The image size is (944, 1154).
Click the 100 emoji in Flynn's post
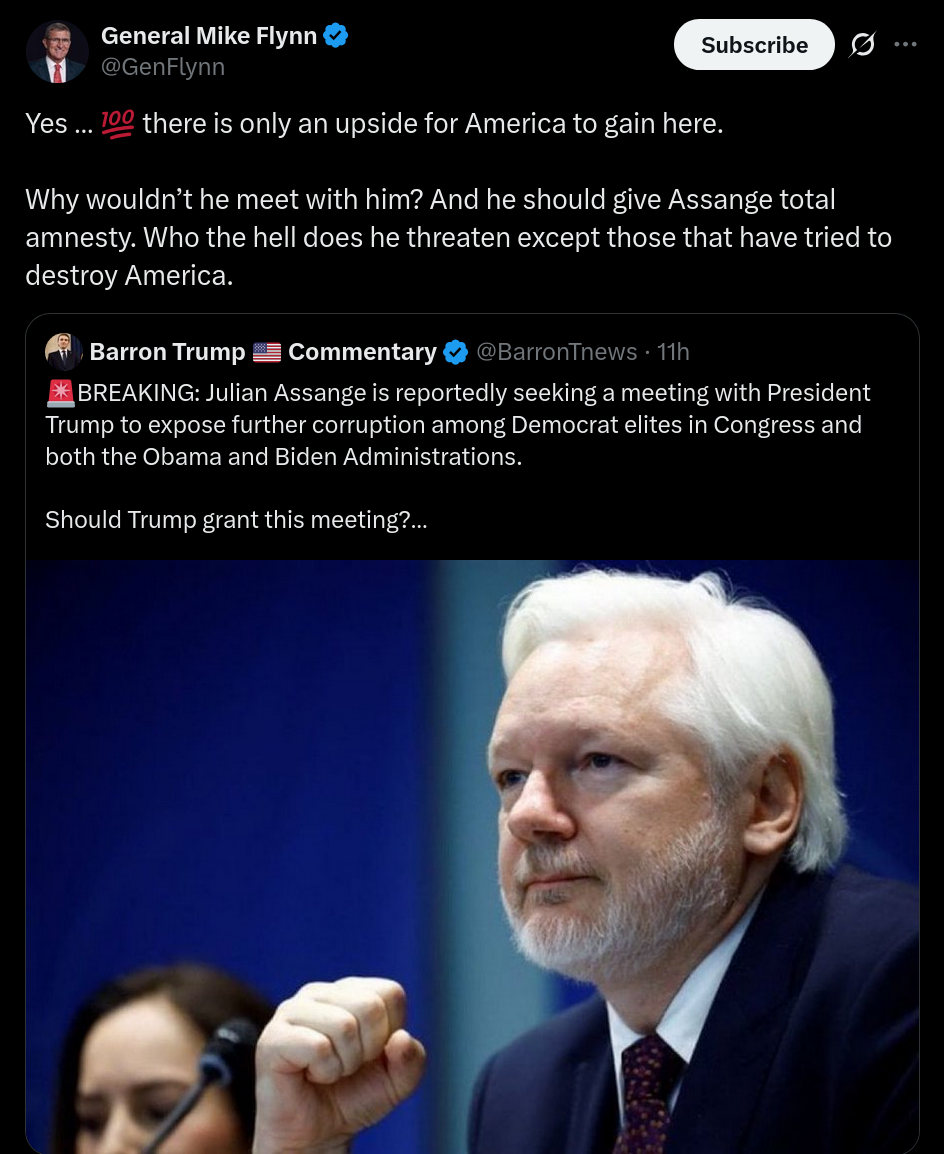pos(118,124)
